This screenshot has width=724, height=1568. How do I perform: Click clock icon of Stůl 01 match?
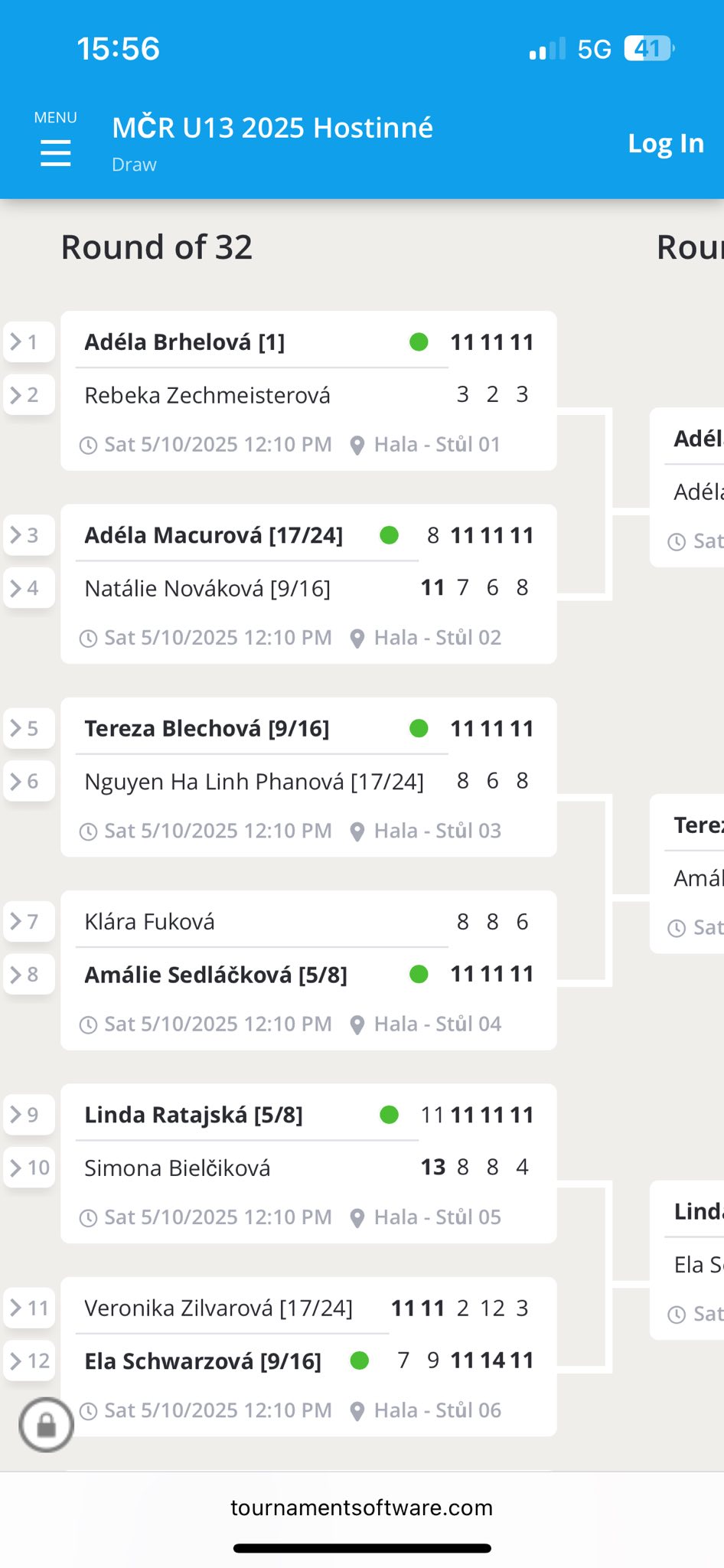[89, 445]
